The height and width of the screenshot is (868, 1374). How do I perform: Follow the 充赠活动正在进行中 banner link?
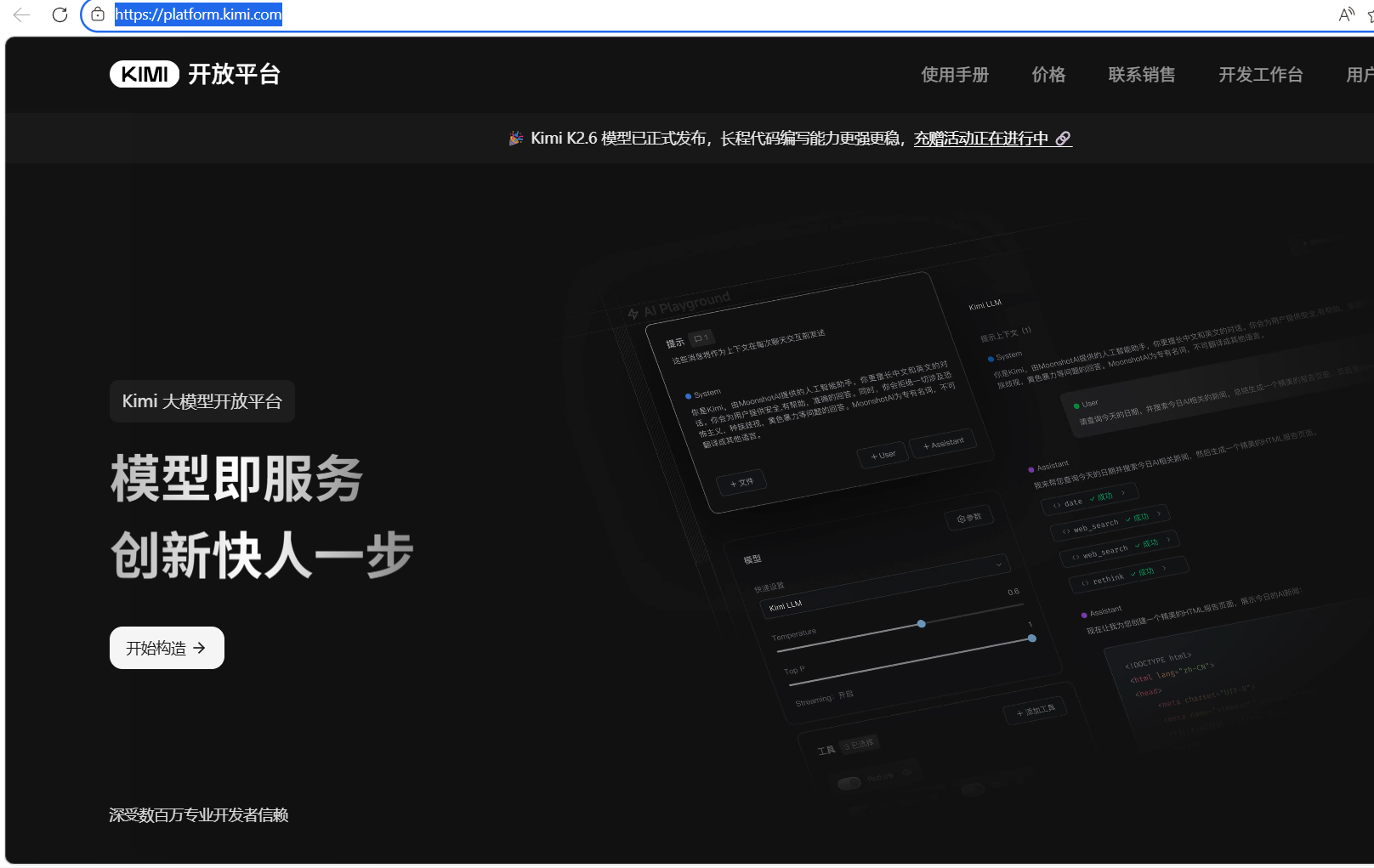tap(992, 139)
